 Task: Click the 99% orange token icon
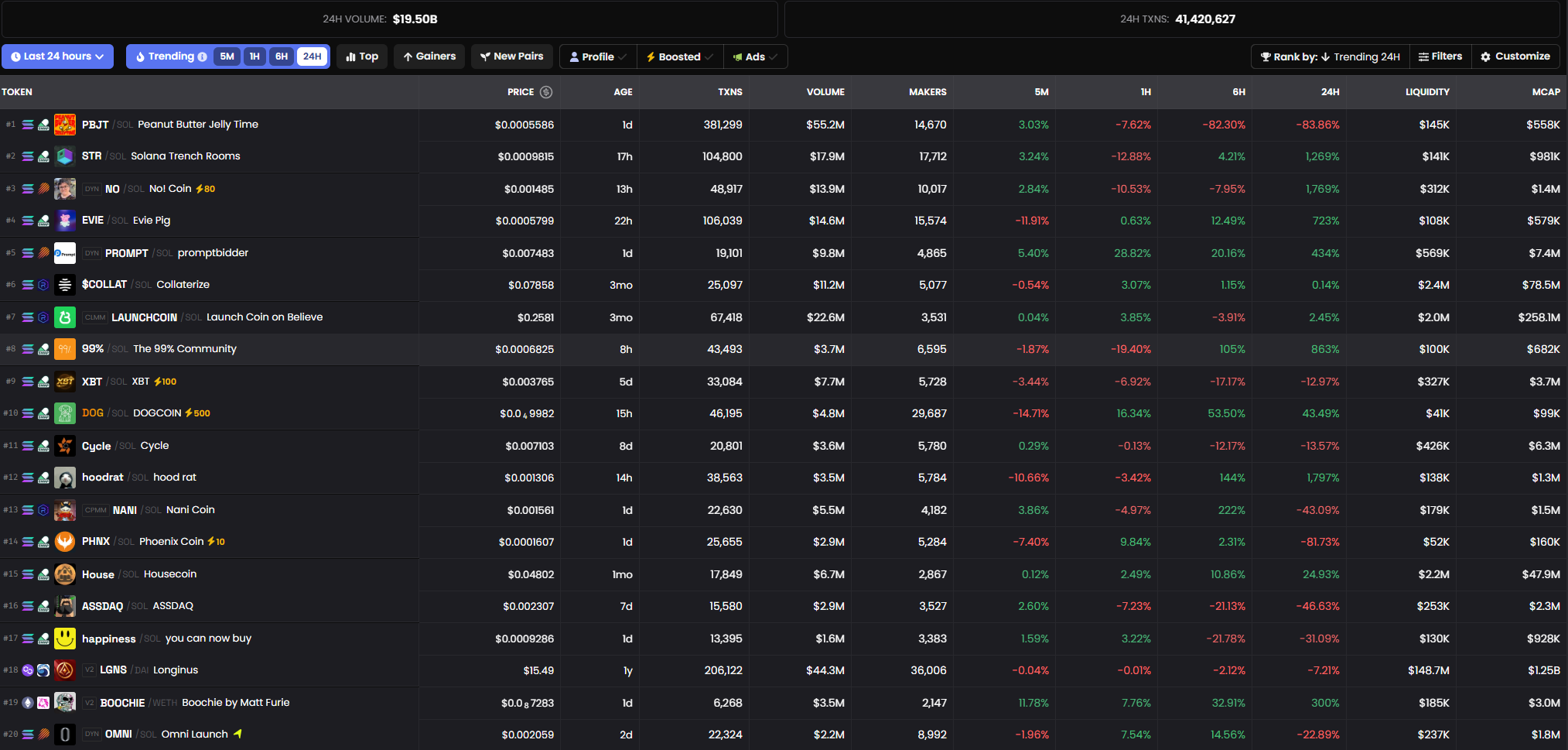click(65, 349)
